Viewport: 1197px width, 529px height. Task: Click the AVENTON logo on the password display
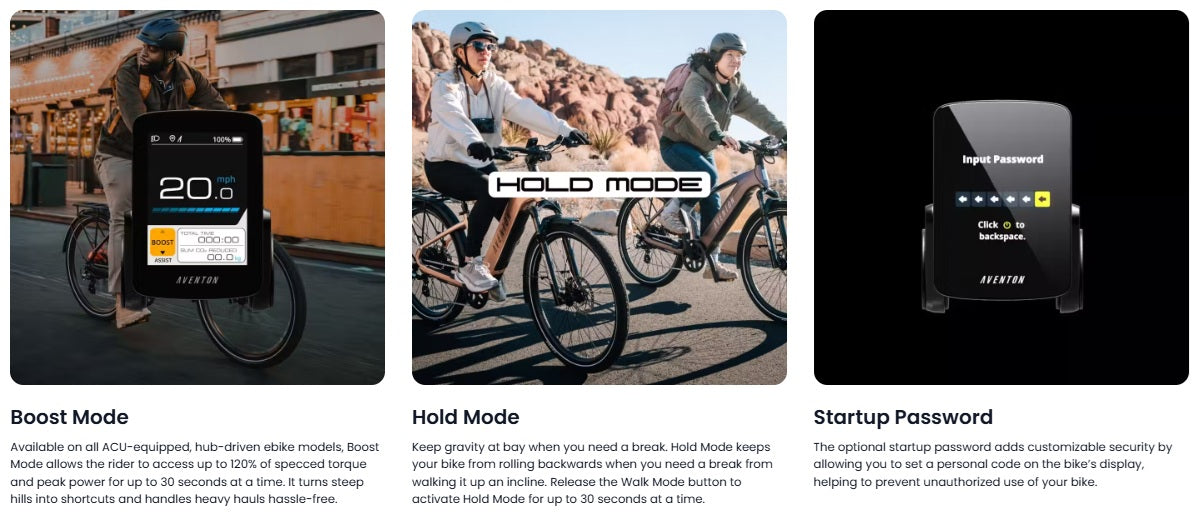click(1002, 280)
